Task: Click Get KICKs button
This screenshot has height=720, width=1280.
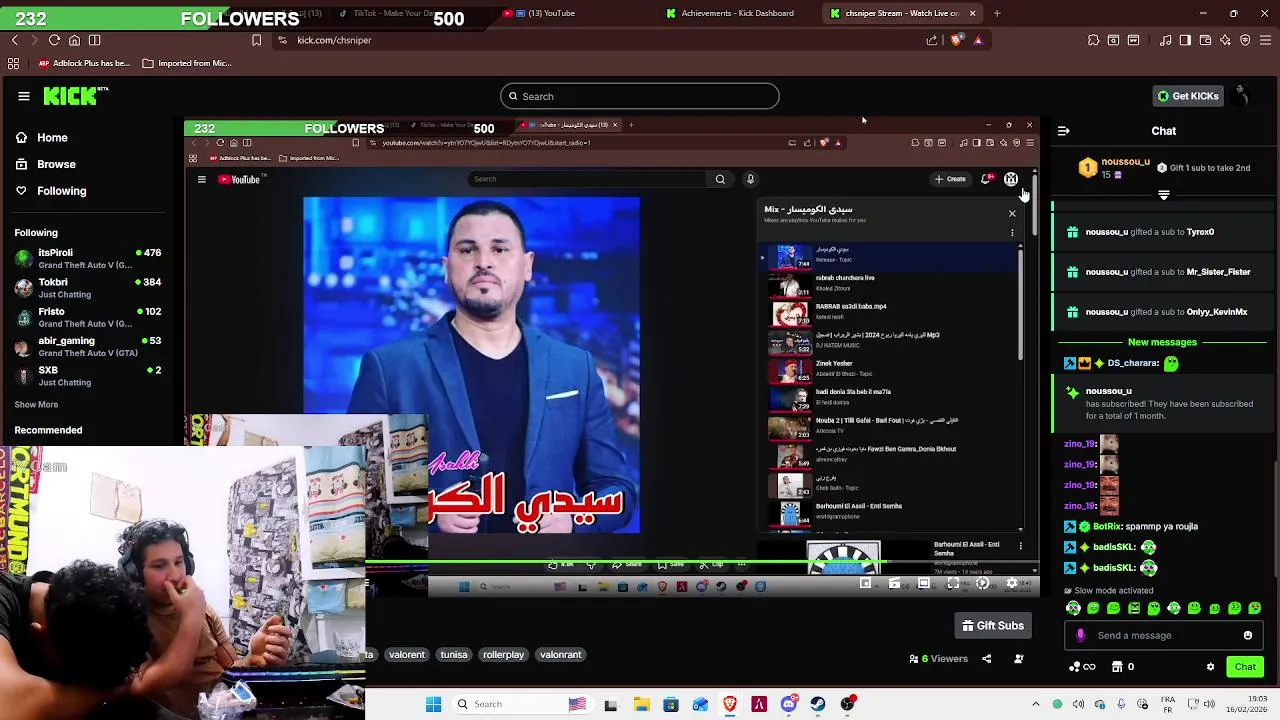Action: coord(1188,96)
